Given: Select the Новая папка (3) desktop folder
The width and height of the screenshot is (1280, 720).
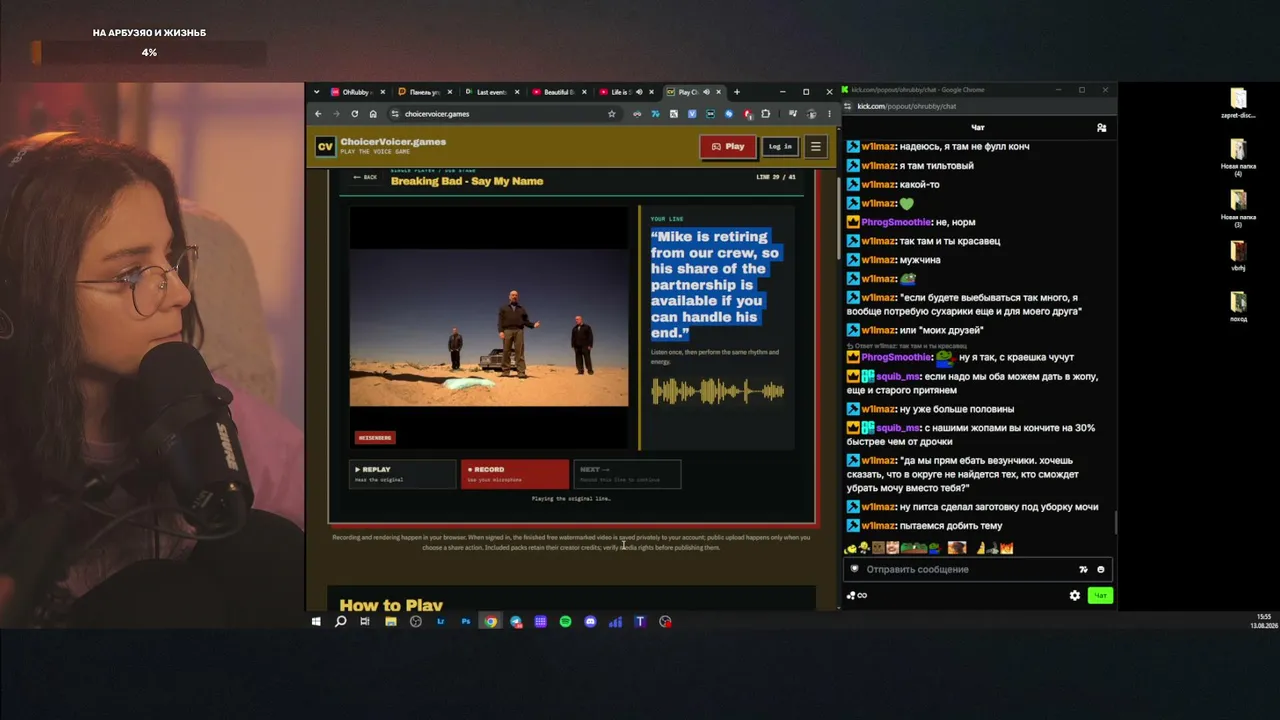Looking at the screenshot, I should (x=1238, y=209).
